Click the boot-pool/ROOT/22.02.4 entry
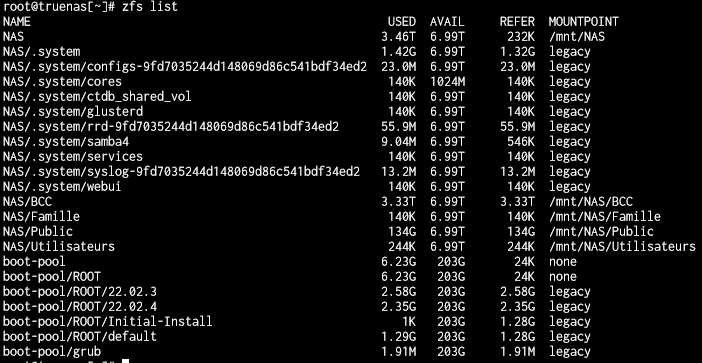The width and height of the screenshot is (702, 363). point(80,307)
